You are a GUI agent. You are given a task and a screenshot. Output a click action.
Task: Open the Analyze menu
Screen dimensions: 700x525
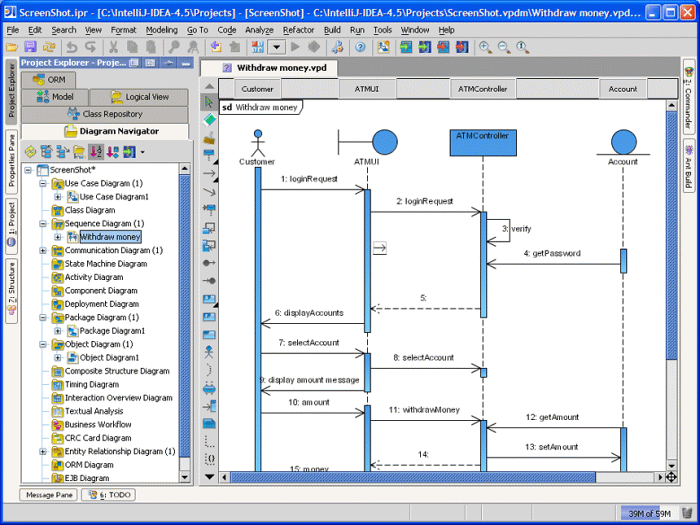point(259,30)
